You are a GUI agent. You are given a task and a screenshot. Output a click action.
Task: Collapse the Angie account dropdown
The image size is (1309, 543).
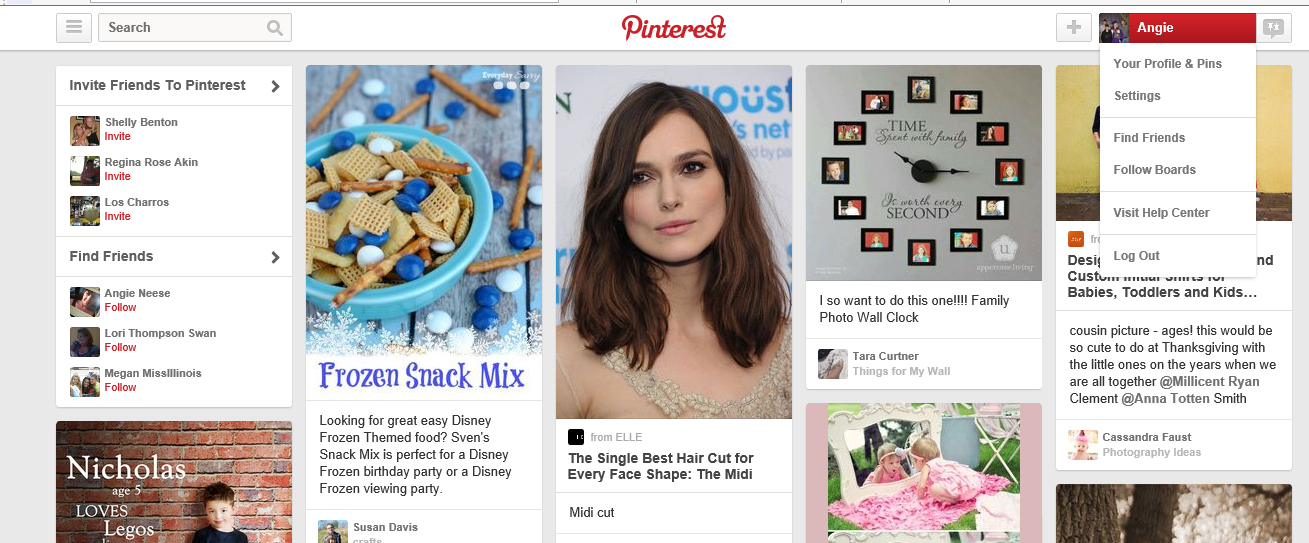(1177, 28)
